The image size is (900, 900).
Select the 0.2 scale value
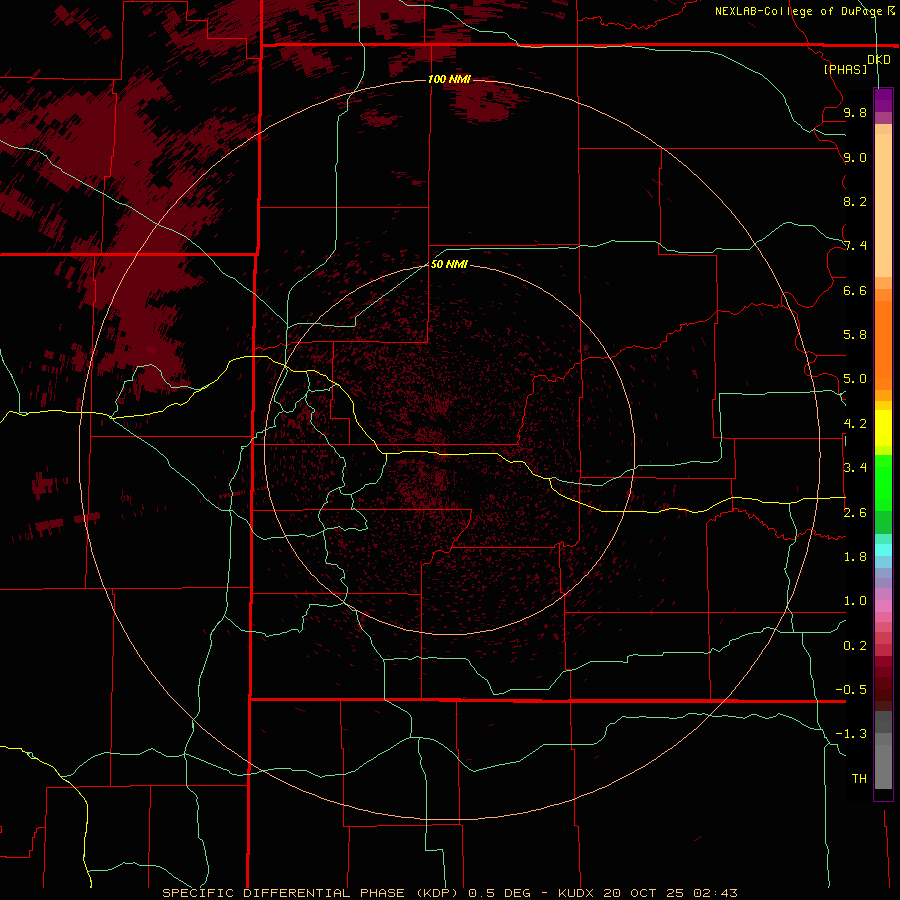tap(855, 646)
